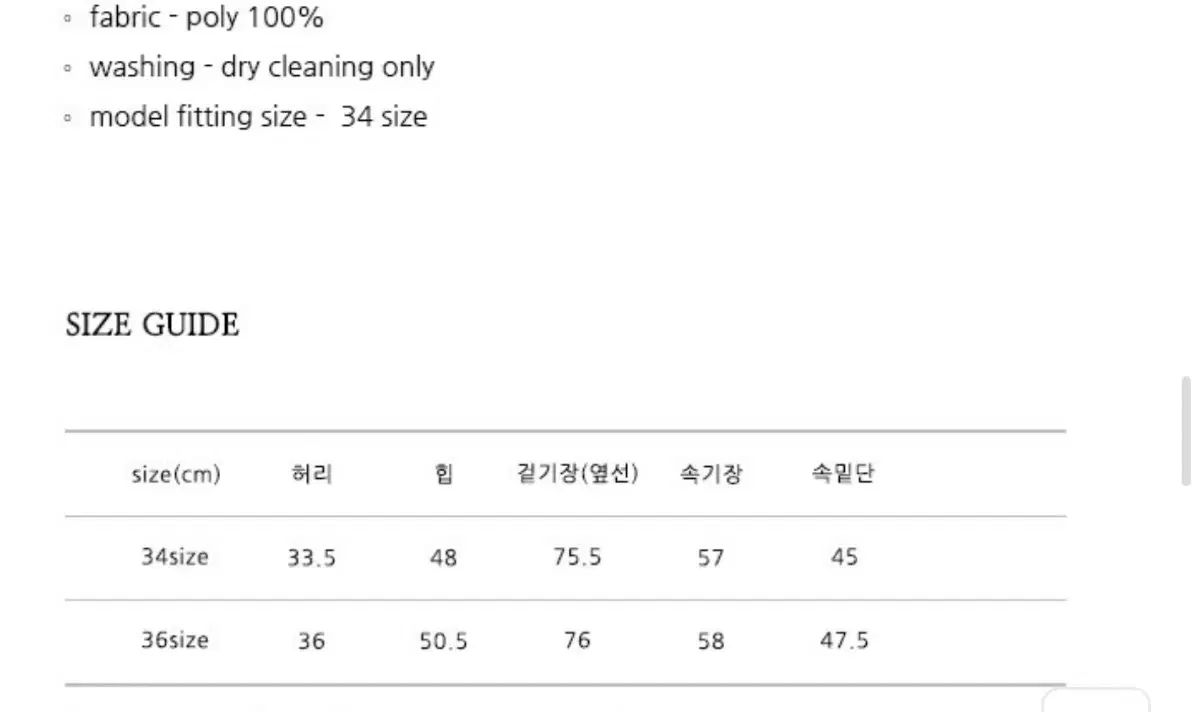Click the 'washing - dry cleaning only' line
Image resolution: width=1200 pixels, height=712 pixels.
pyautogui.click(x=262, y=67)
